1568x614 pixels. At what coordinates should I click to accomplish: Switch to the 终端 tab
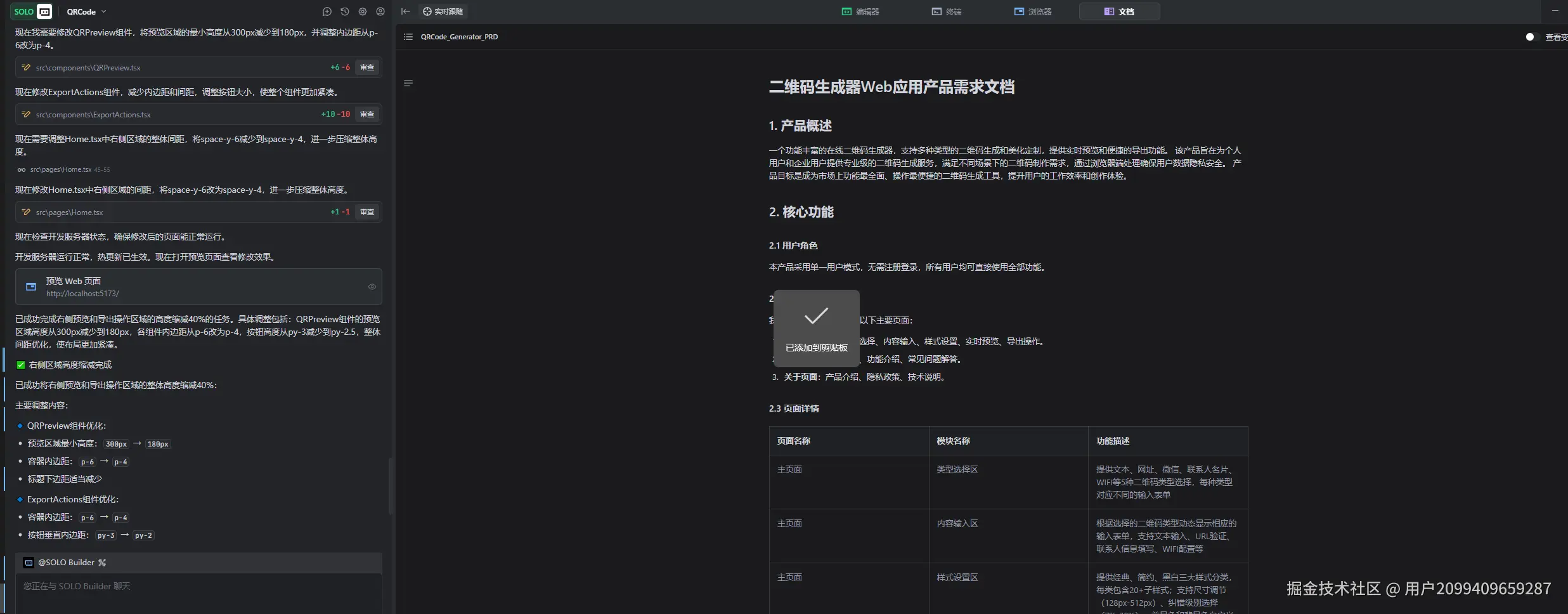pyautogui.click(x=947, y=11)
